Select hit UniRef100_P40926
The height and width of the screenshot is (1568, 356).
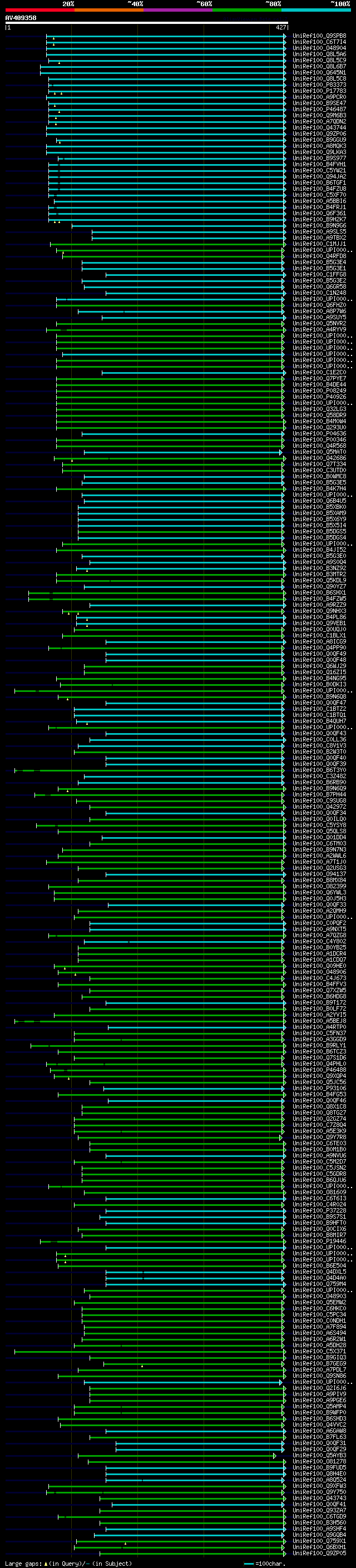pyautogui.click(x=319, y=396)
